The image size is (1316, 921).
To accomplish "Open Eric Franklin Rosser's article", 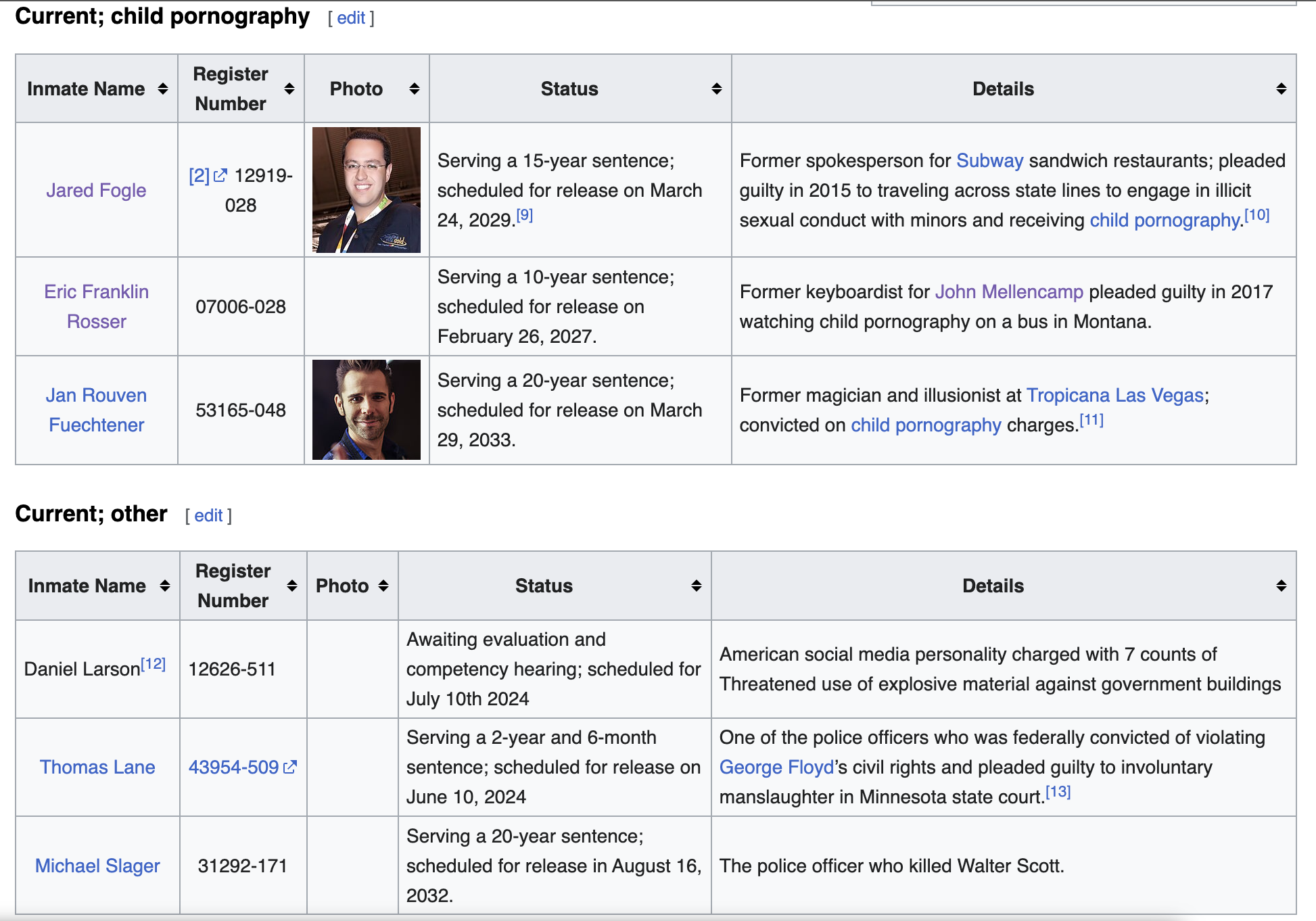I will pyautogui.click(x=97, y=306).
